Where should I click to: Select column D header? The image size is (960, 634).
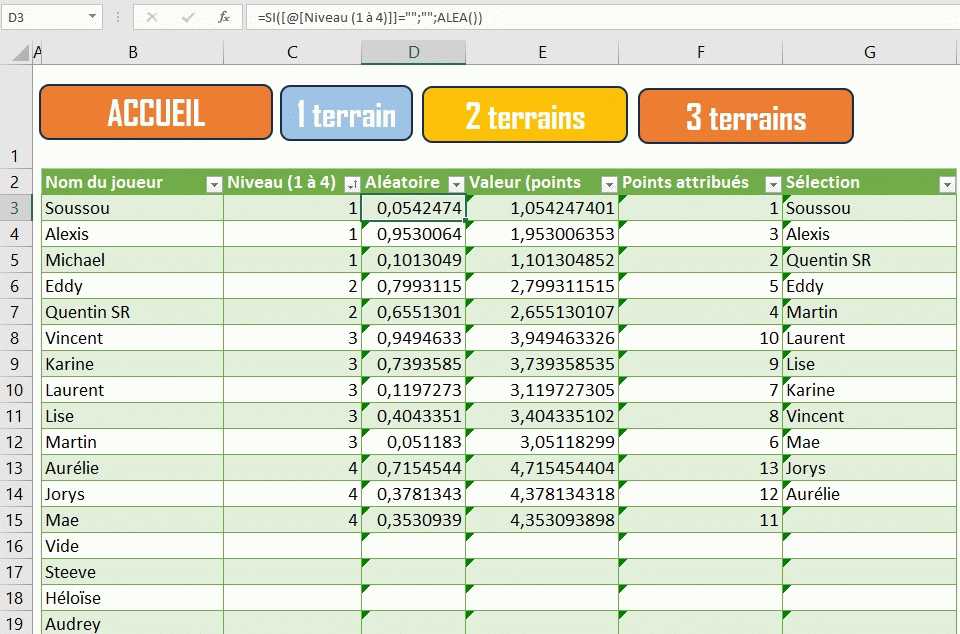coord(413,52)
